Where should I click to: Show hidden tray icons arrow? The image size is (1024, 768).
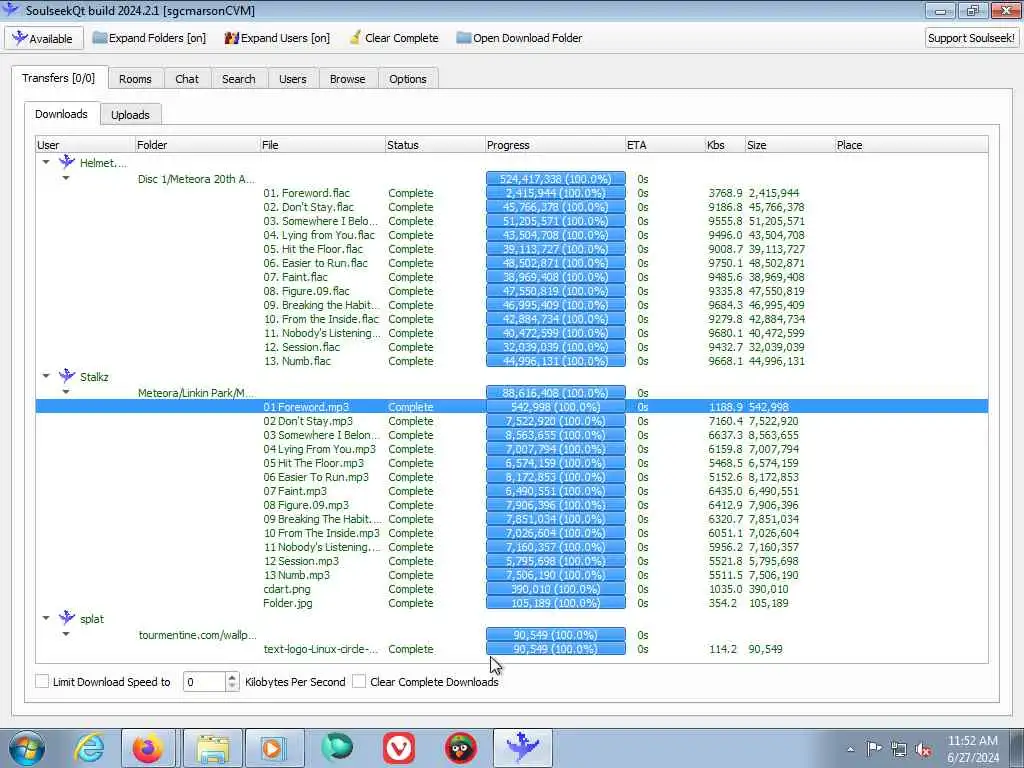point(850,749)
